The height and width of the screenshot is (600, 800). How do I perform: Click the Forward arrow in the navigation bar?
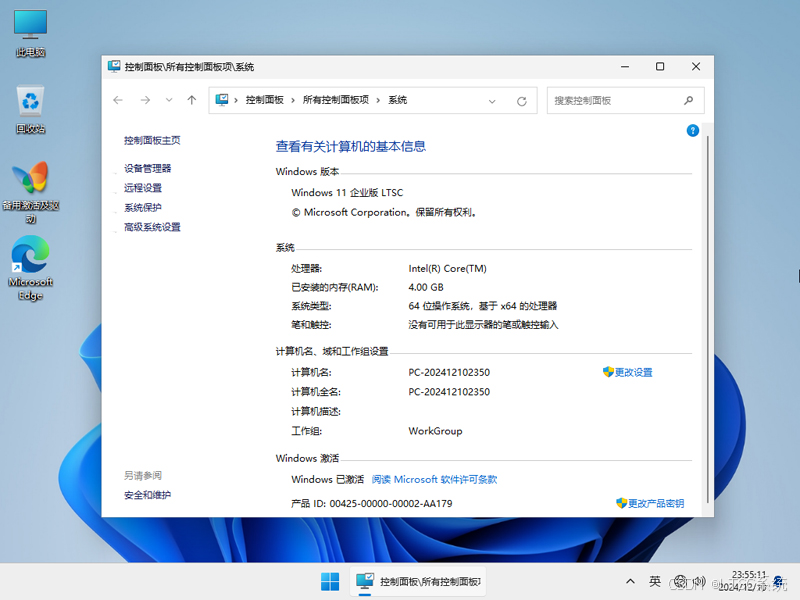[x=145, y=100]
